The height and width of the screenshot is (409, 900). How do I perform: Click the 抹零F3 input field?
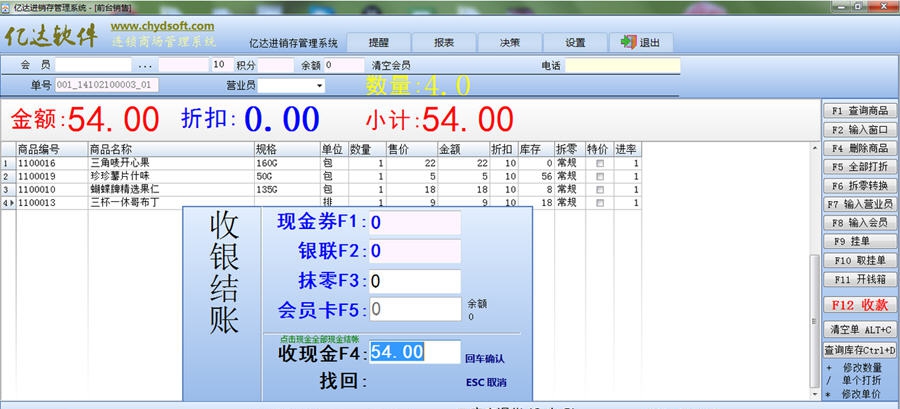click(415, 281)
